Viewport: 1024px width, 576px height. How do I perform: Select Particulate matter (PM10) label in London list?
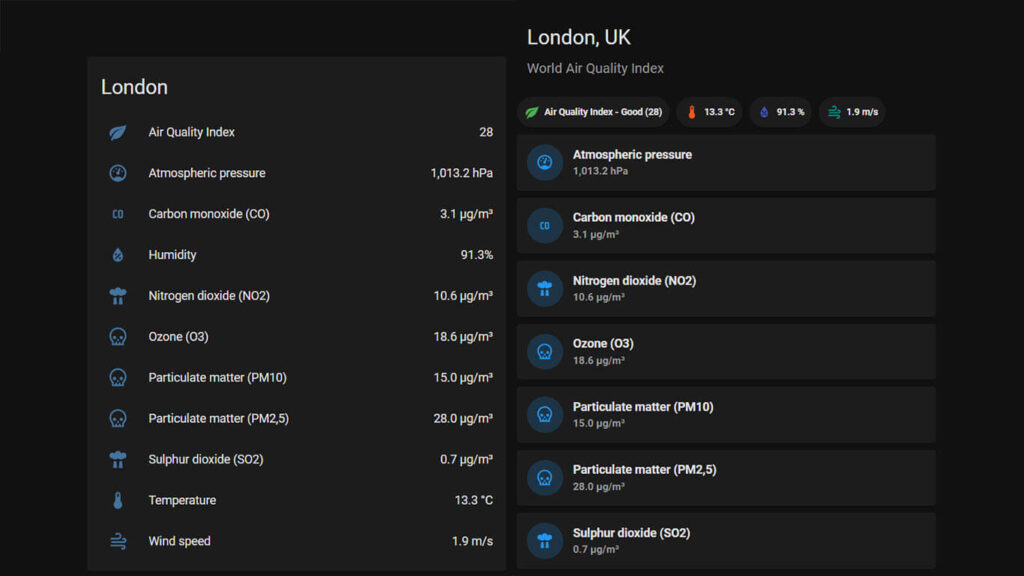pyautogui.click(x=217, y=377)
